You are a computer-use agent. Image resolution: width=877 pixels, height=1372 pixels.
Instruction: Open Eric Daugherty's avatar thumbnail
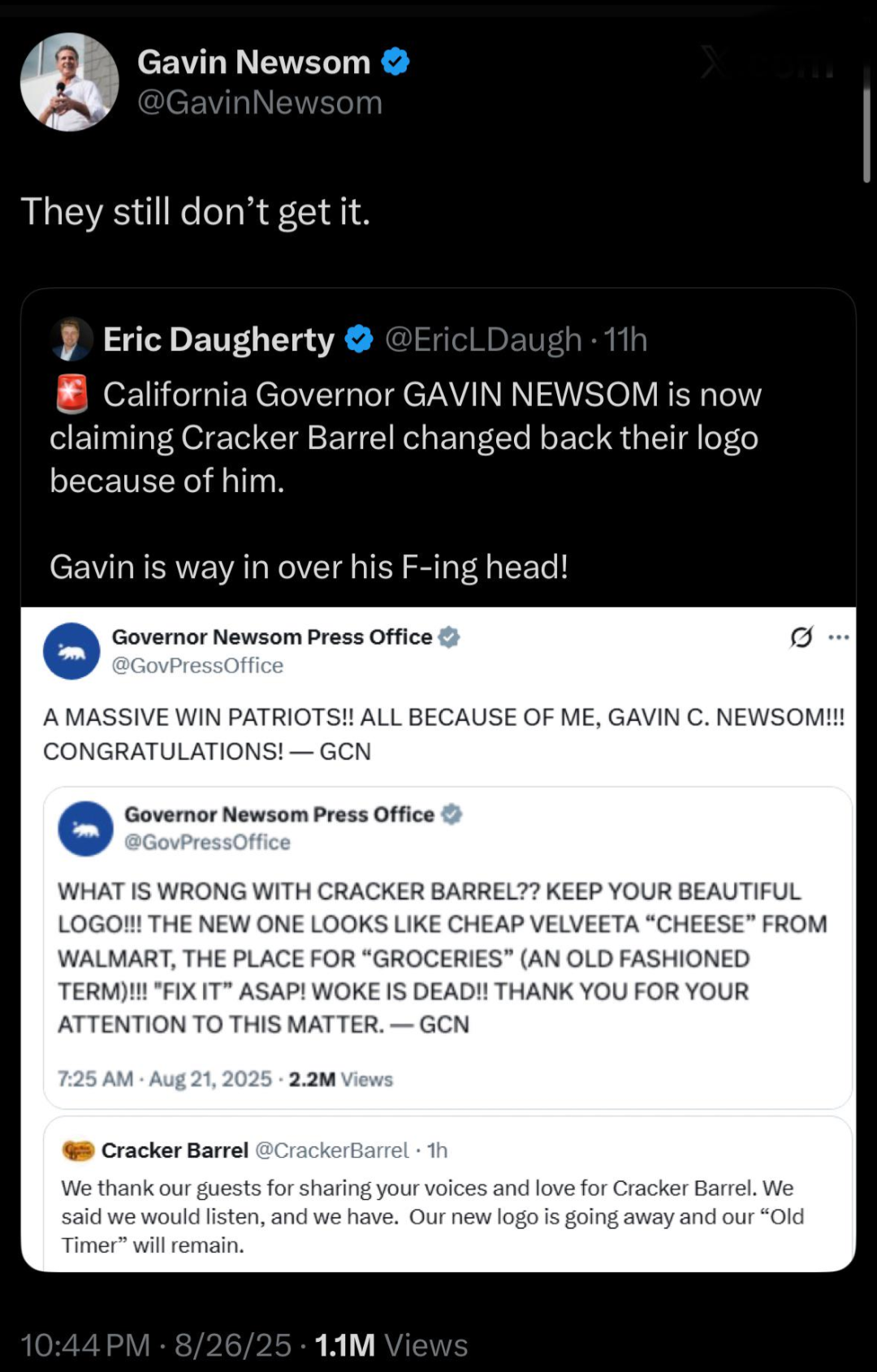click(71, 339)
